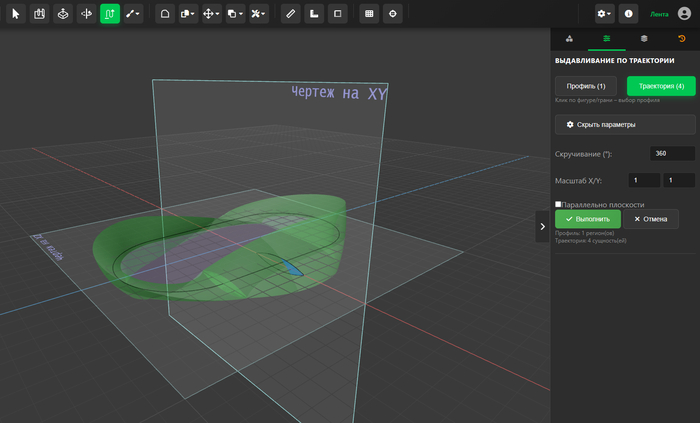Toggle the grid display icon
Screen dimensions: 700x423
coord(369,14)
